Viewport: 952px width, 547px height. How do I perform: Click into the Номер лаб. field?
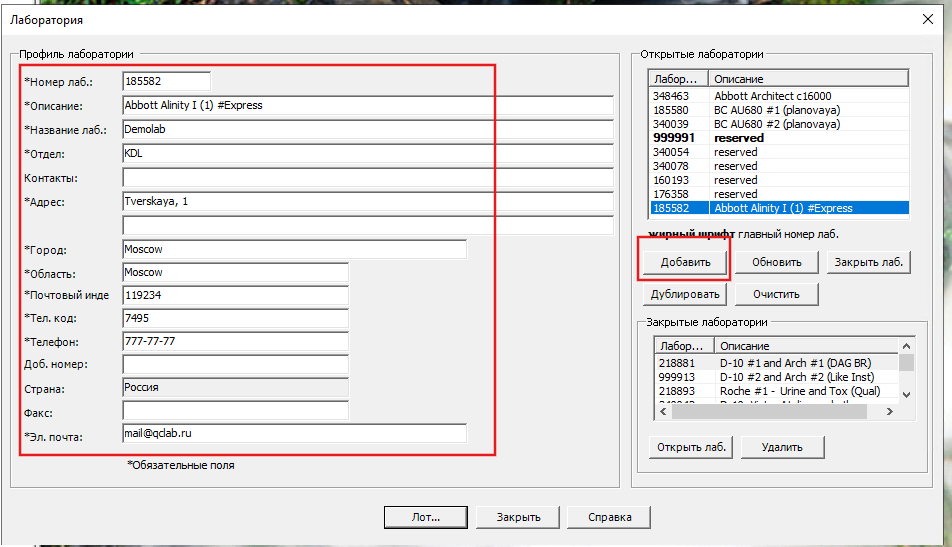click(166, 82)
